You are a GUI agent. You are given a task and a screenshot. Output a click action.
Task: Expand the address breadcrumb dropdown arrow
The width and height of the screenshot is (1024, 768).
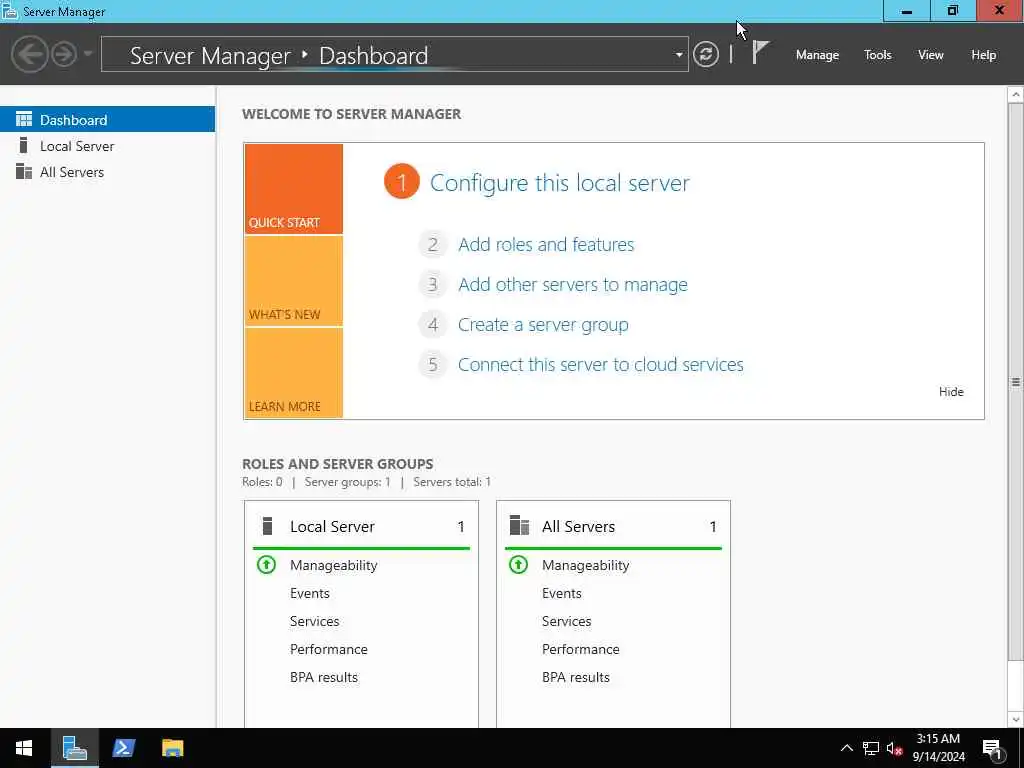(679, 55)
